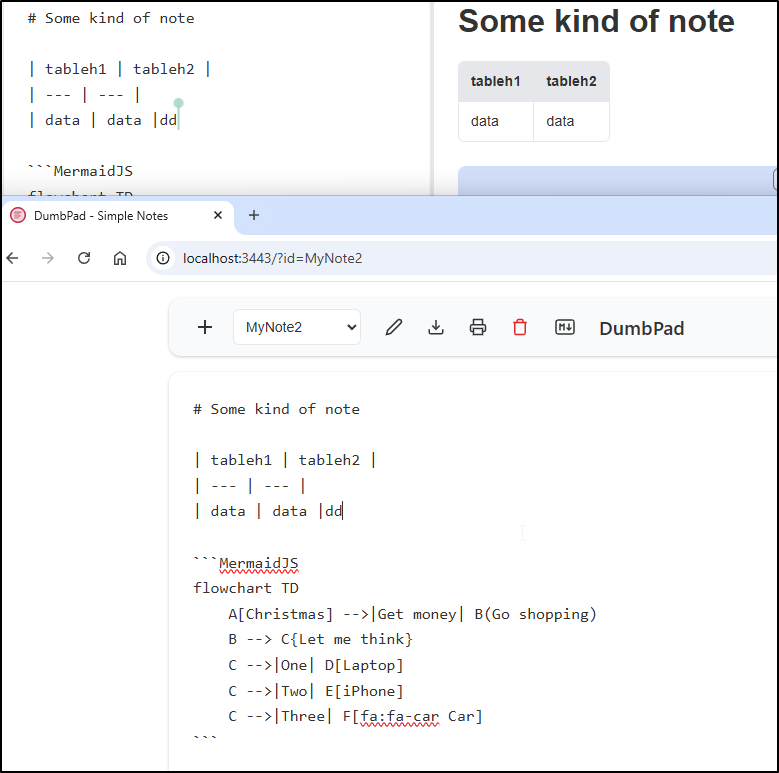Close the DumbPad - Simple Notes tab
The image size is (779, 773).
(x=218, y=215)
